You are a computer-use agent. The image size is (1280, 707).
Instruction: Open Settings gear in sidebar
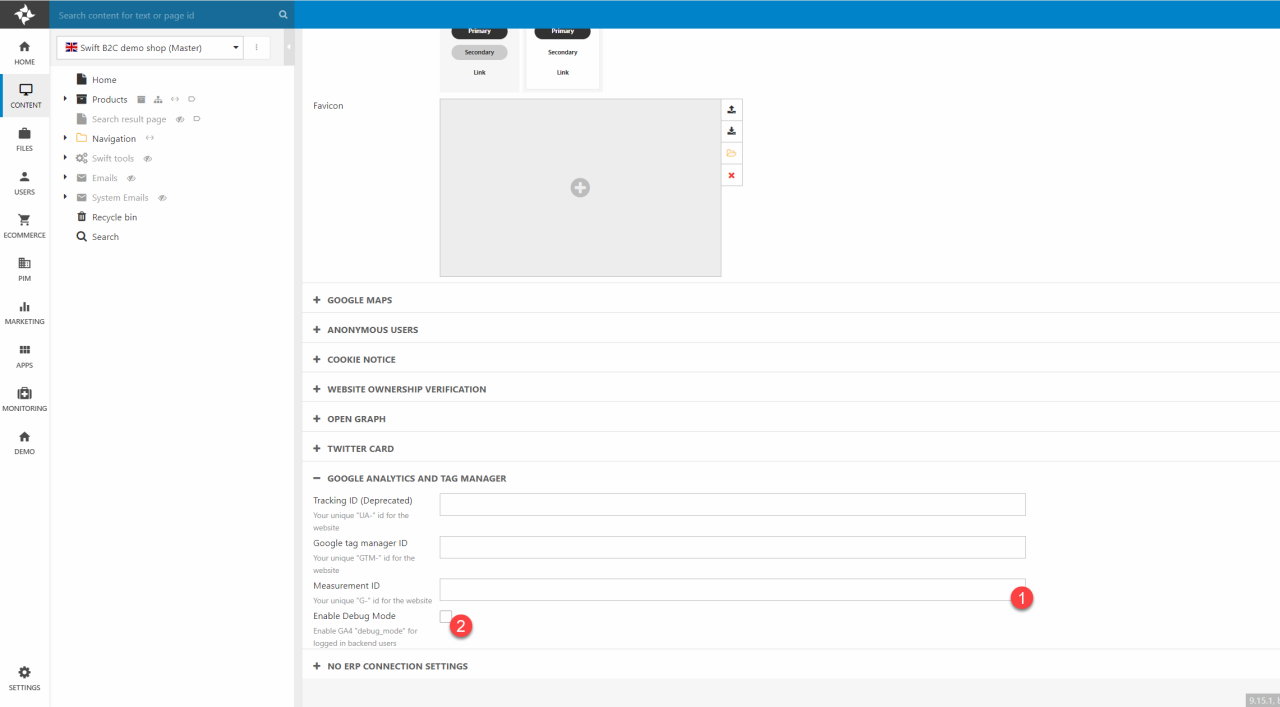click(24, 678)
